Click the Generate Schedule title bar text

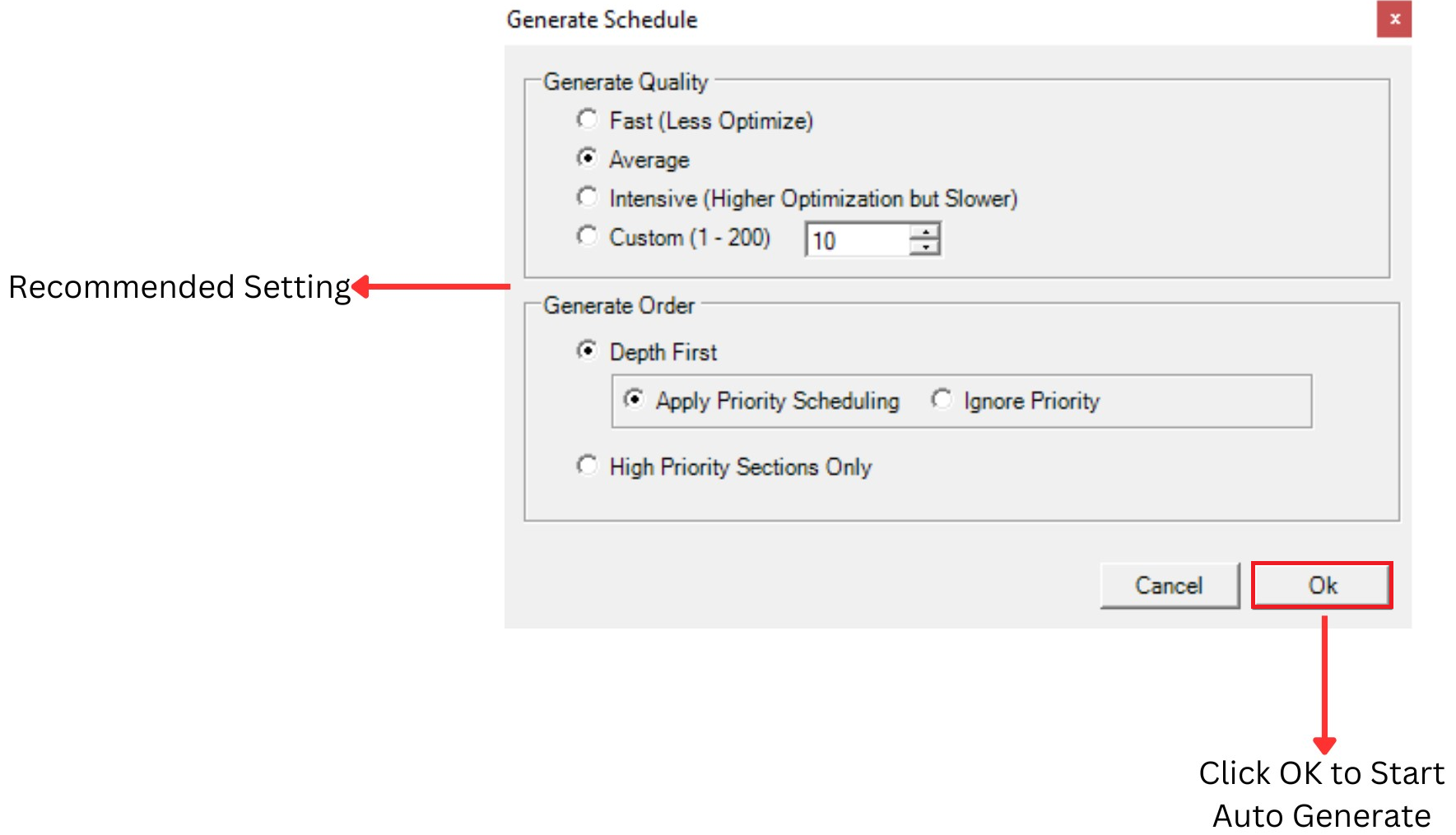602,20
